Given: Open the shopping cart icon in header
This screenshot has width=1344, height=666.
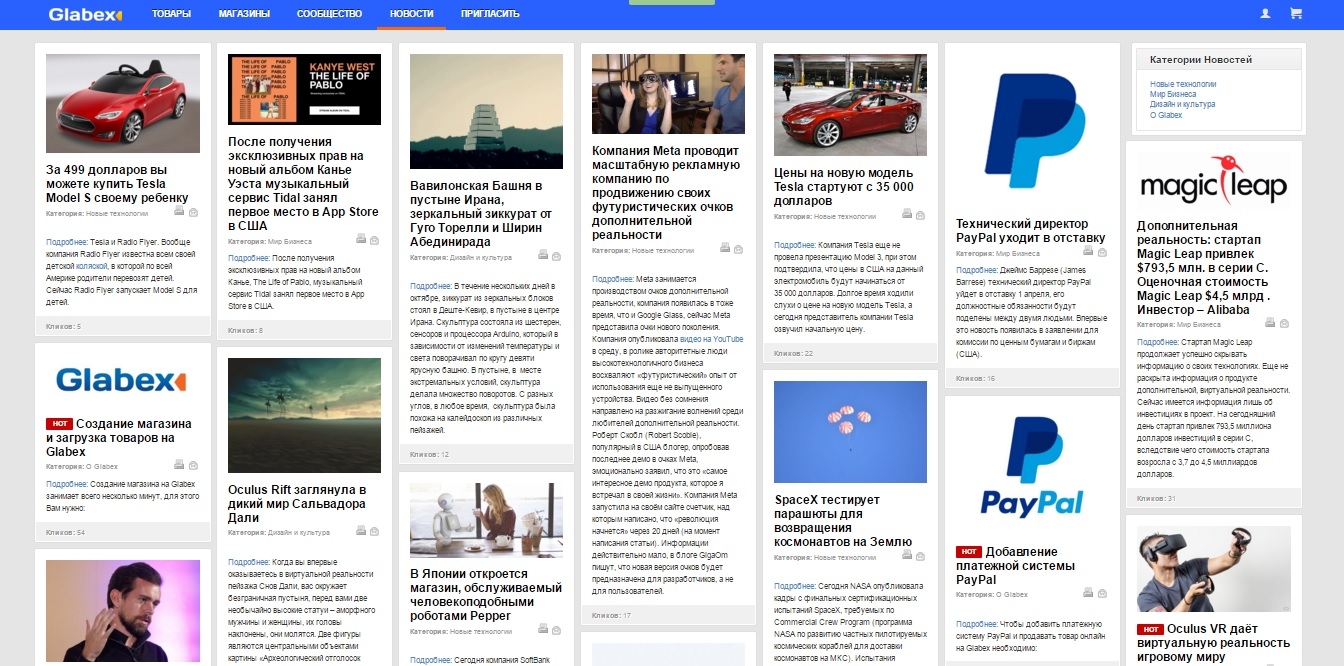Looking at the screenshot, I should [1296, 14].
